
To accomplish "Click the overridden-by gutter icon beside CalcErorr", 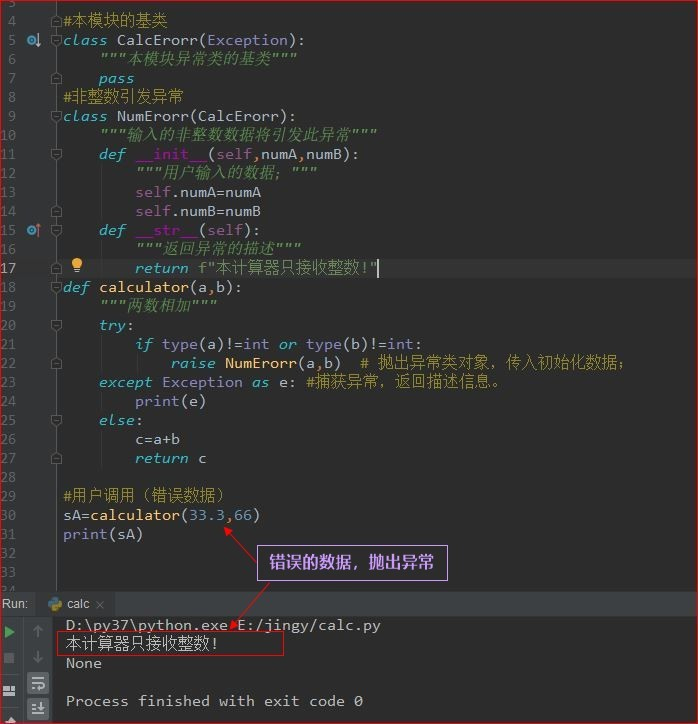I will pos(33,41).
